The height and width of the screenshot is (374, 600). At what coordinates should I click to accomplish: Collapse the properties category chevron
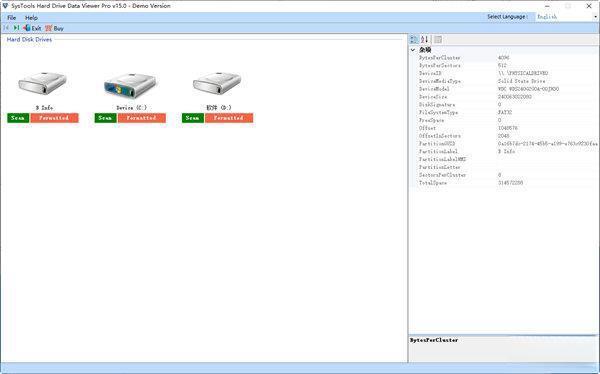tap(413, 50)
